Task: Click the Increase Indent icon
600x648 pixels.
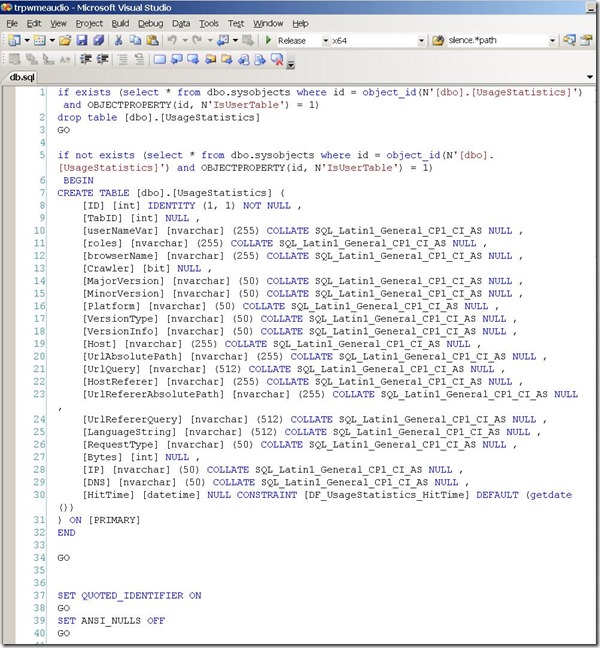Action: click(102, 60)
